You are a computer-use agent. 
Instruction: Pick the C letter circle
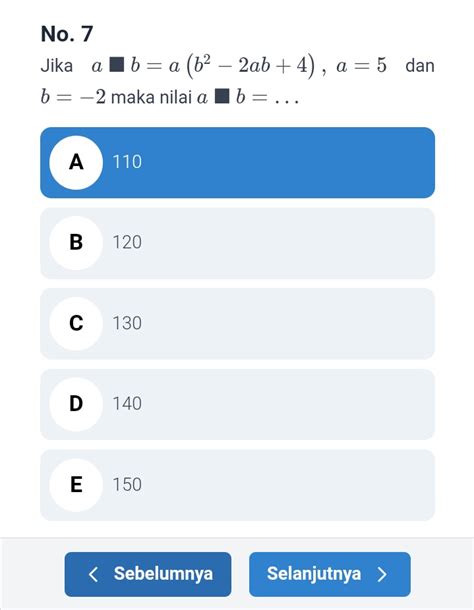[76, 324]
